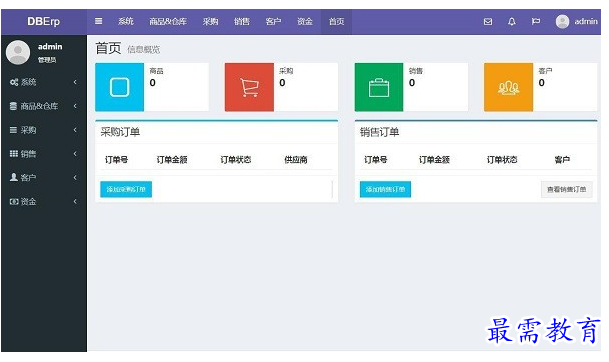Click the 客户 label in sidebar
Screen dimensions: 609x362
[x=28, y=178]
